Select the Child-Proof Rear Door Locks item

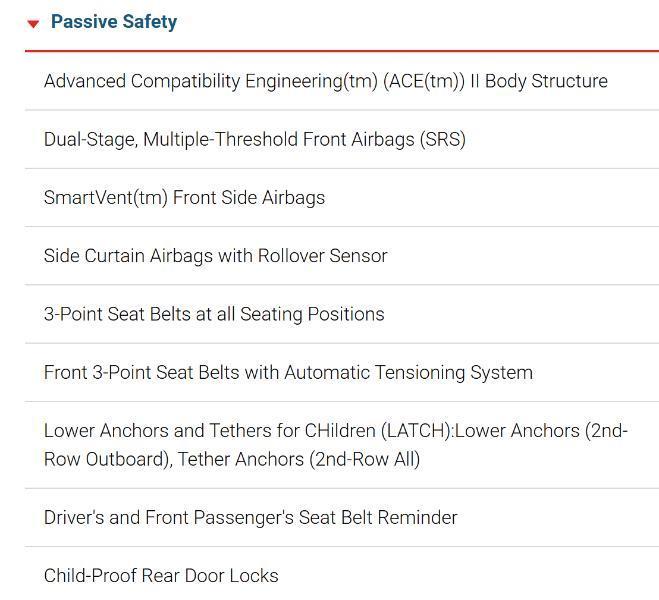pyautogui.click(x=161, y=575)
